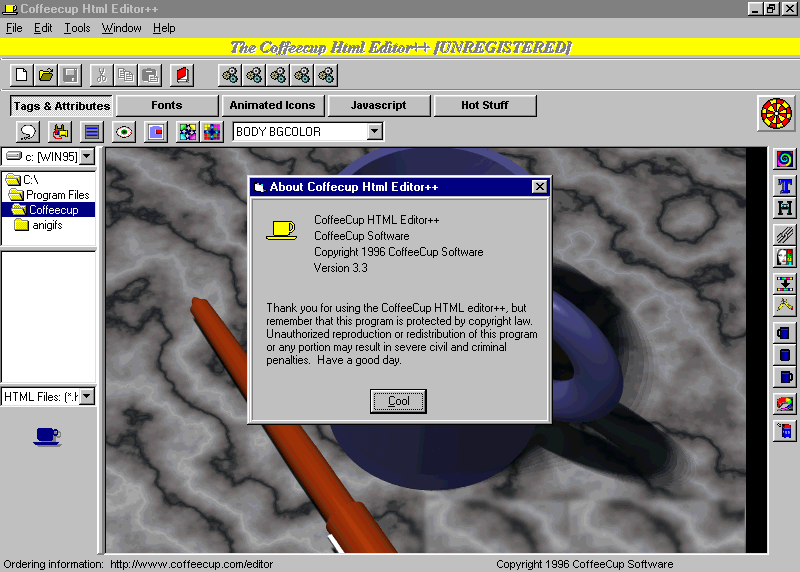Switch to the Animated Icons tab
Image resolution: width=800 pixels, height=572 pixels.
coord(272,105)
